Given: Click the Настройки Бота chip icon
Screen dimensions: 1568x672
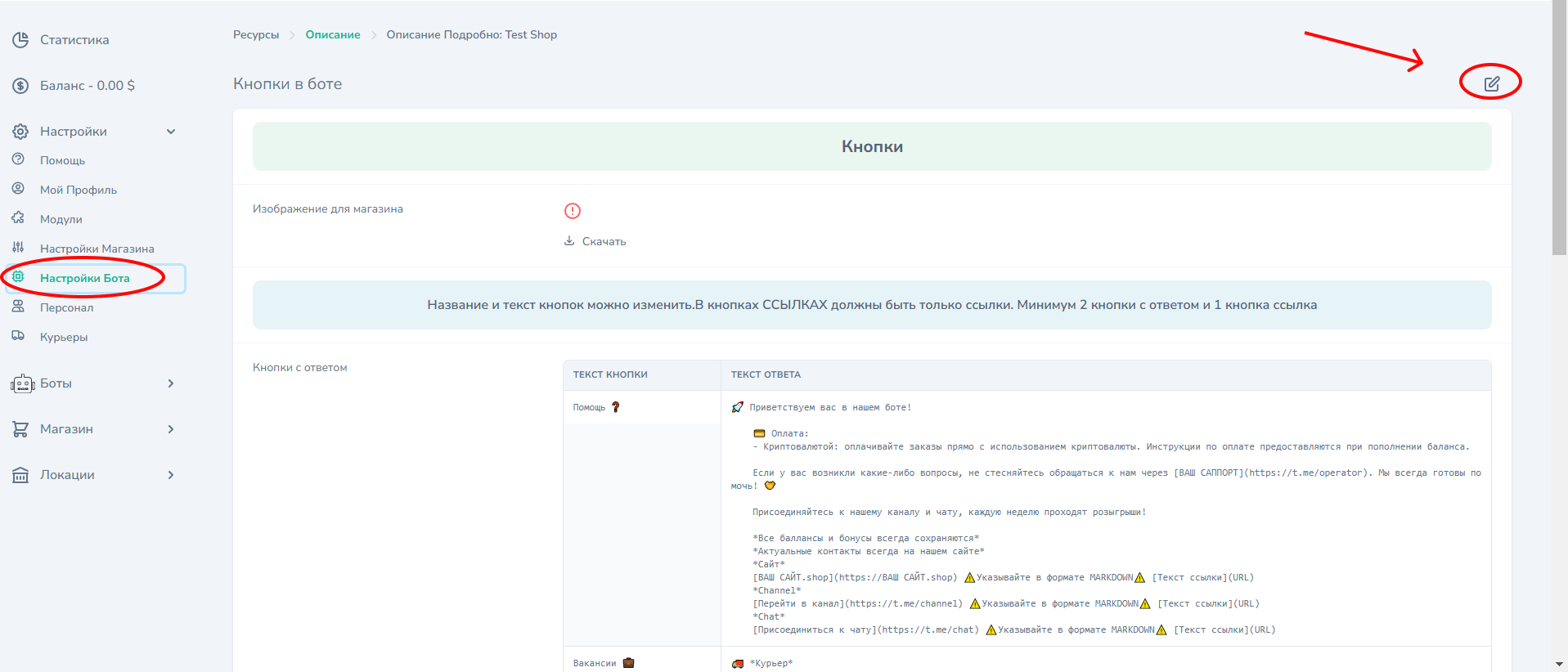Looking at the screenshot, I should click(18, 277).
